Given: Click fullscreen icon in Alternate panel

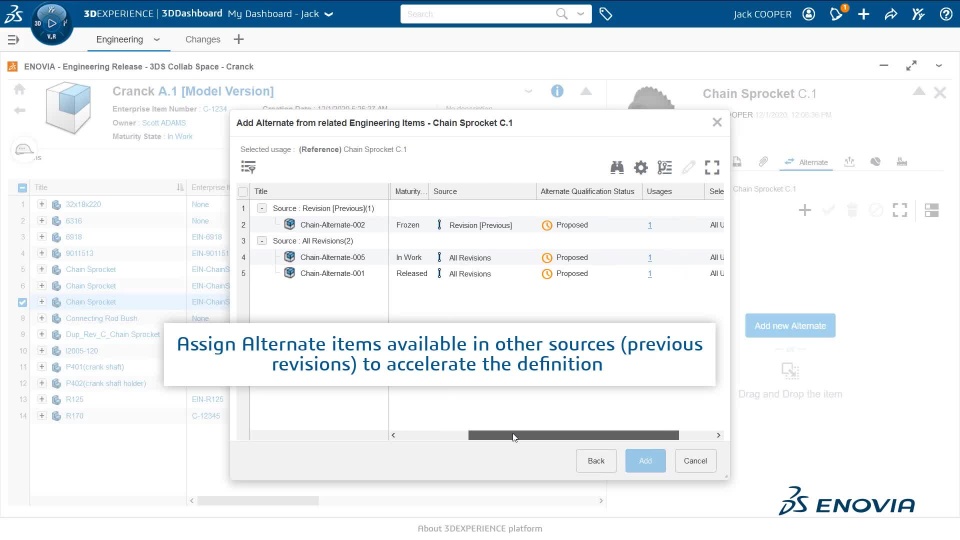Looking at the screenshot, I should [x=900, y=211].
